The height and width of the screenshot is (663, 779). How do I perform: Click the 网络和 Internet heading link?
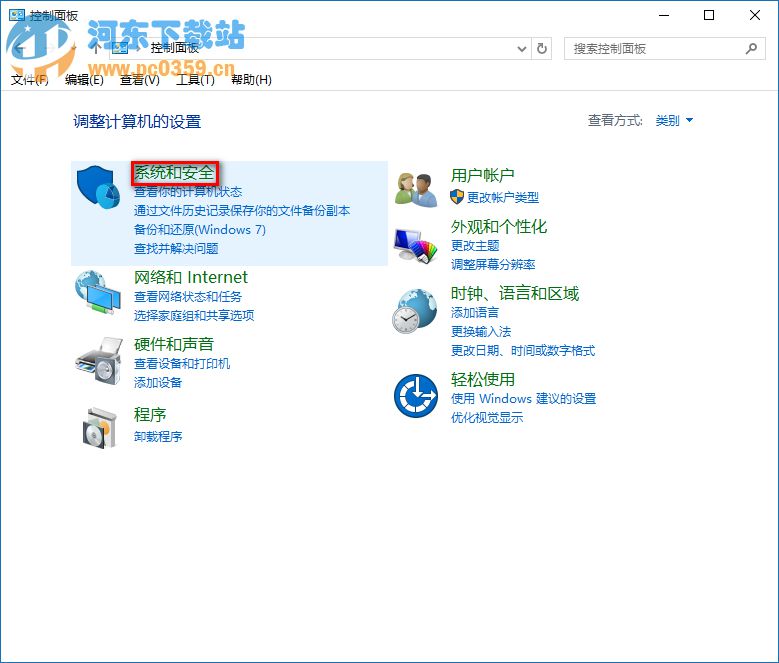pos(191,277)
